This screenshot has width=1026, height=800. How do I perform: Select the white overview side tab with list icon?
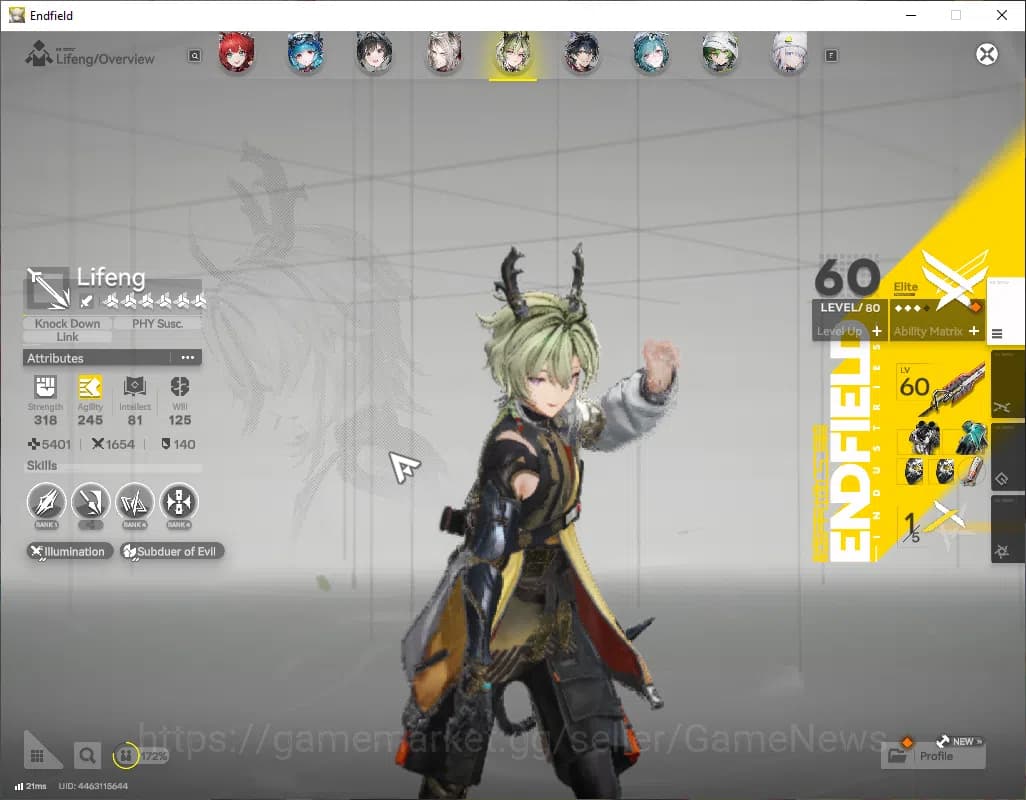(x=1006, y=310)
